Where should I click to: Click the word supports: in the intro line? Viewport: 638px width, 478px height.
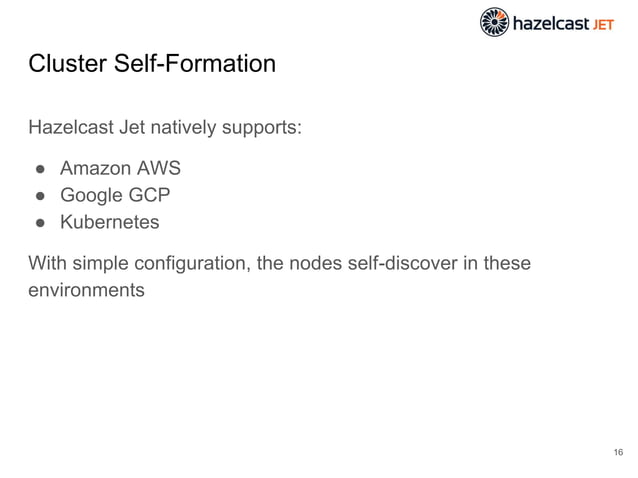(262, 129)
